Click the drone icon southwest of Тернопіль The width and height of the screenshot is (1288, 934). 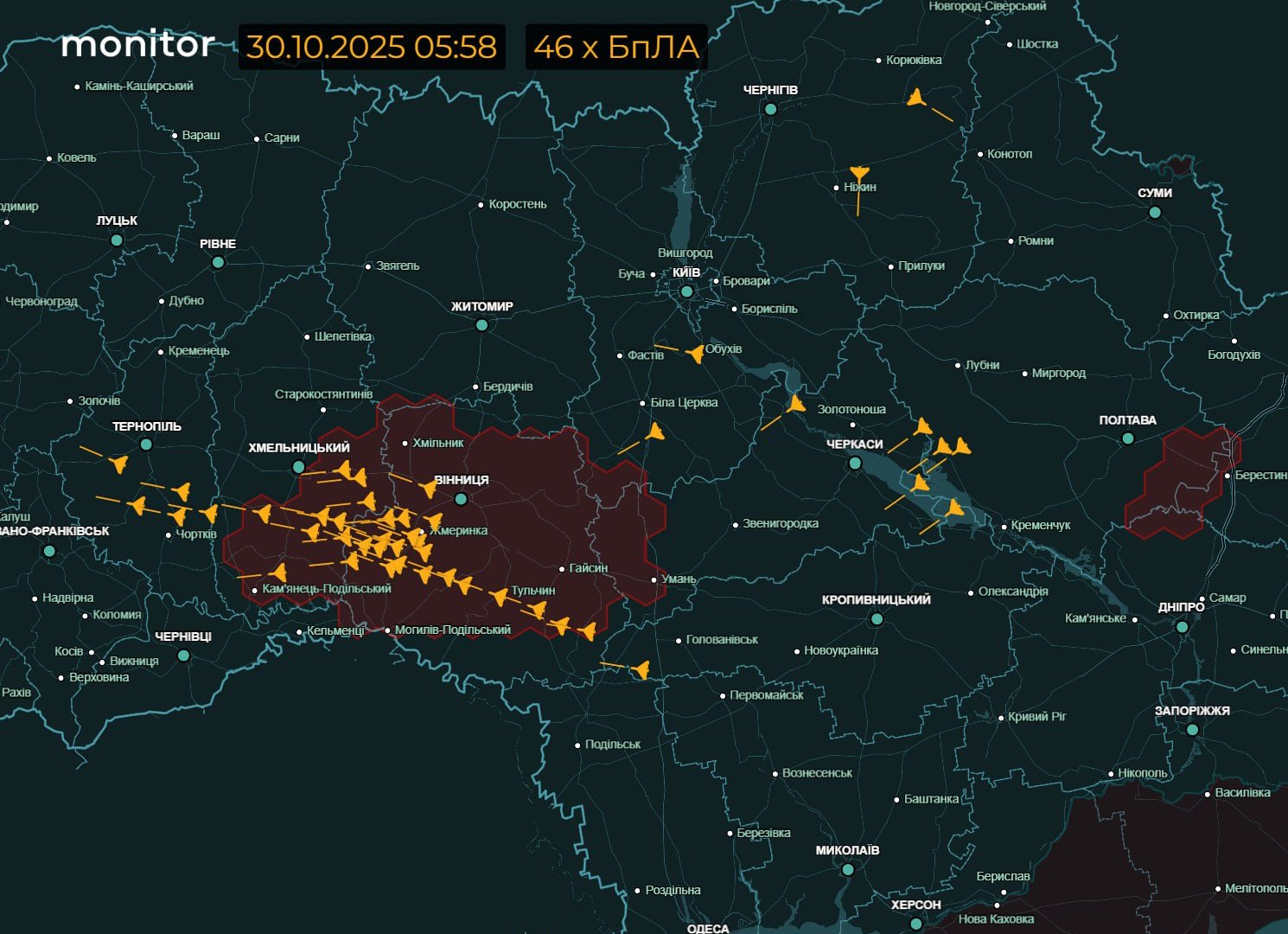(118, 464)
